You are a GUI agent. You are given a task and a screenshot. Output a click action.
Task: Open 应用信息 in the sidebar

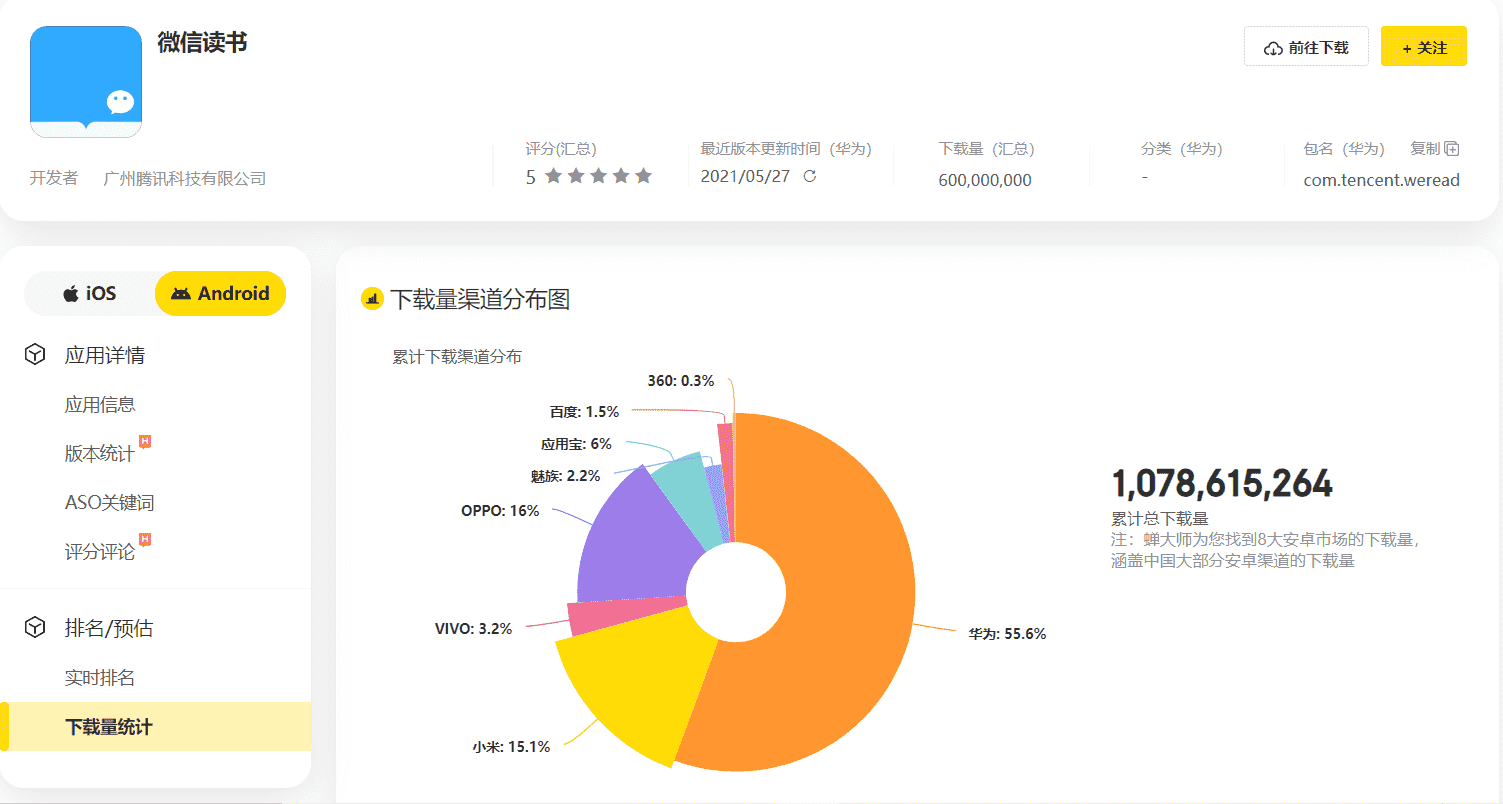click(100, 405)
